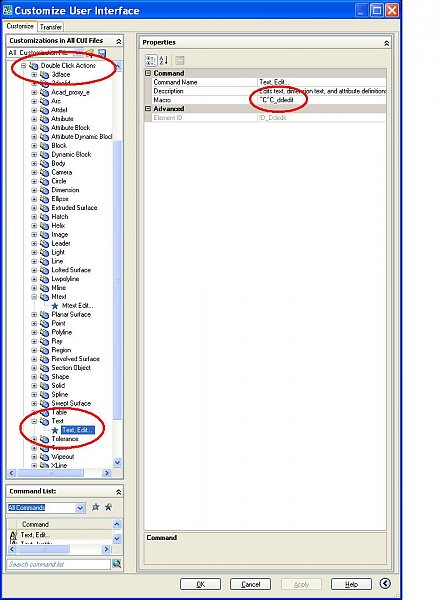Click the Leader folder icon
444x600 pixels.
[x=44, y=243]
